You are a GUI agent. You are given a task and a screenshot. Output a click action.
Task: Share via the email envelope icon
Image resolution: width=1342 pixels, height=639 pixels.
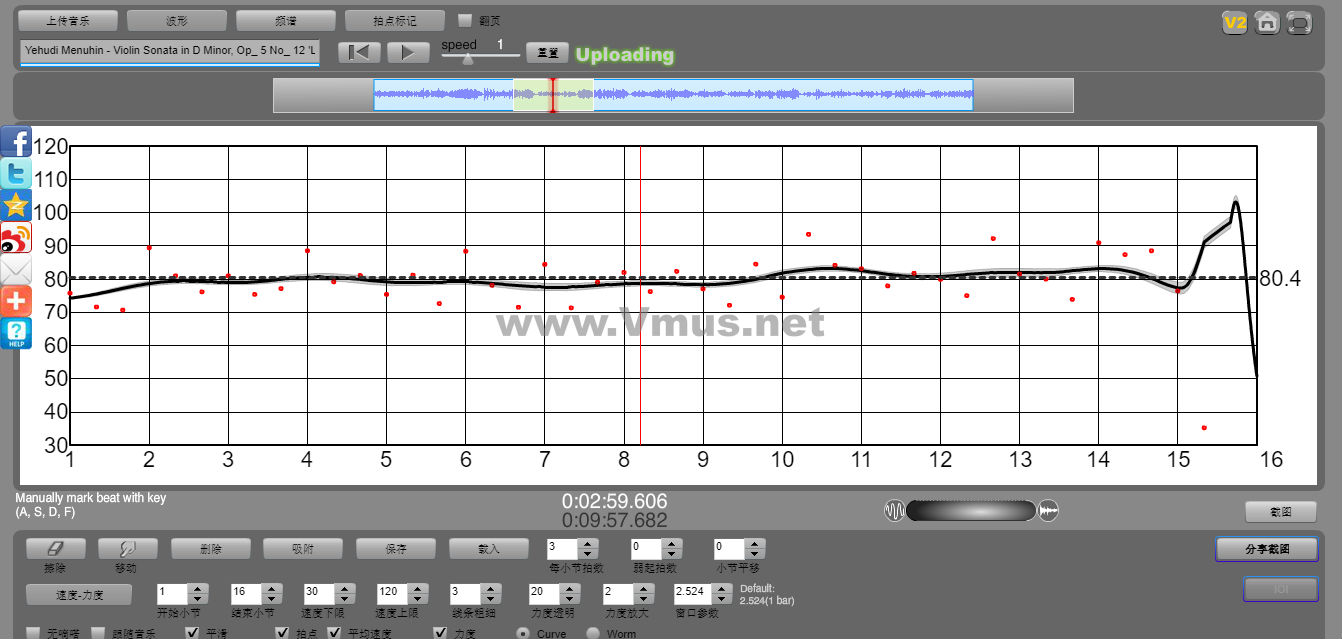(x=16, y=269)
